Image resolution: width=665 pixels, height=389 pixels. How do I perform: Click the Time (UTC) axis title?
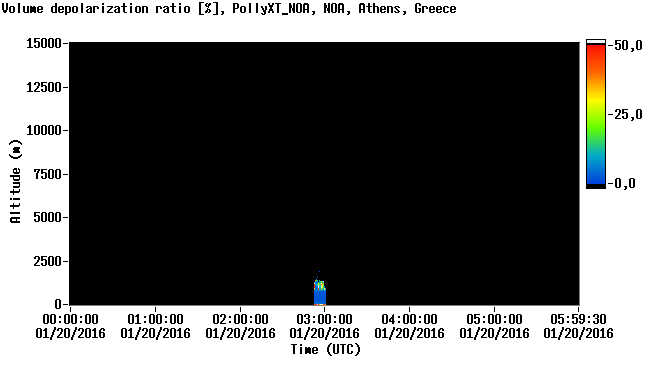click(x=325, y=350)
